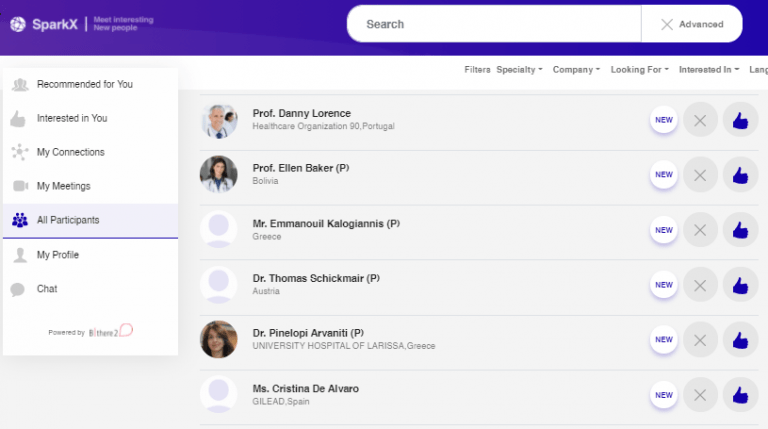Click NEW badge for Mr. Emmanouil Kalogiannis
Viewport: 768px width, 429px height.
tap(664, 230)
